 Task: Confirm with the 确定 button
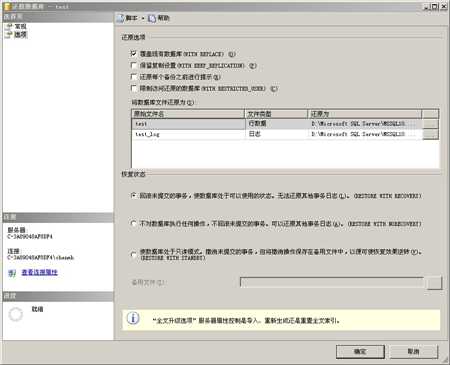pyautogui.click(x=360, y=351)
